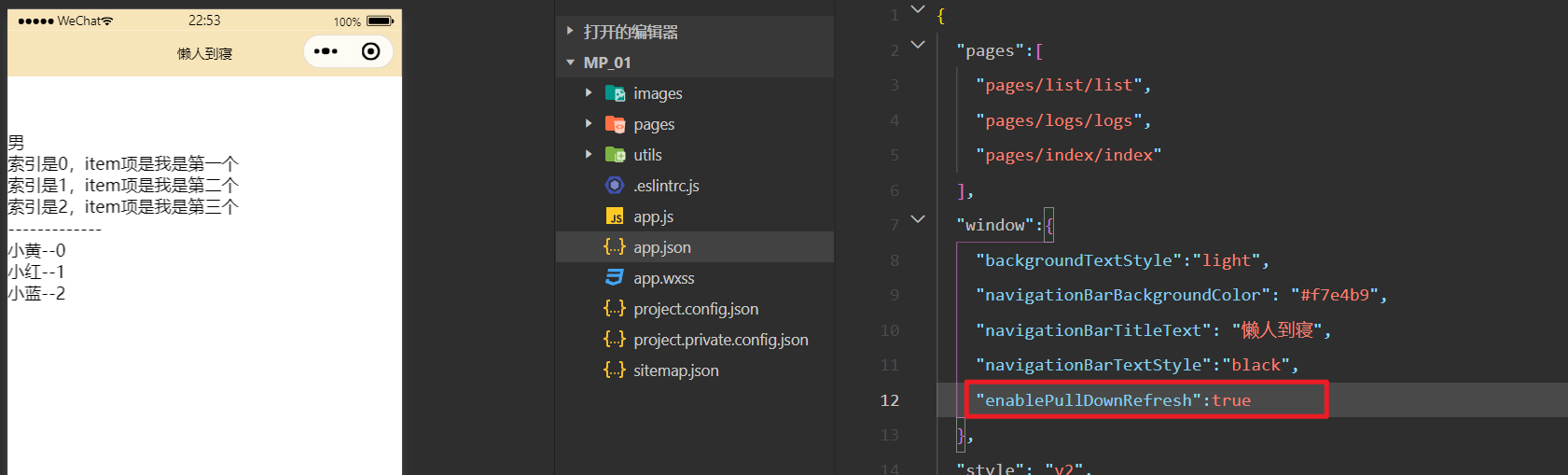Expand the images folder arrow
Screen dimensions: 1568x475
(x=589, y=92)
